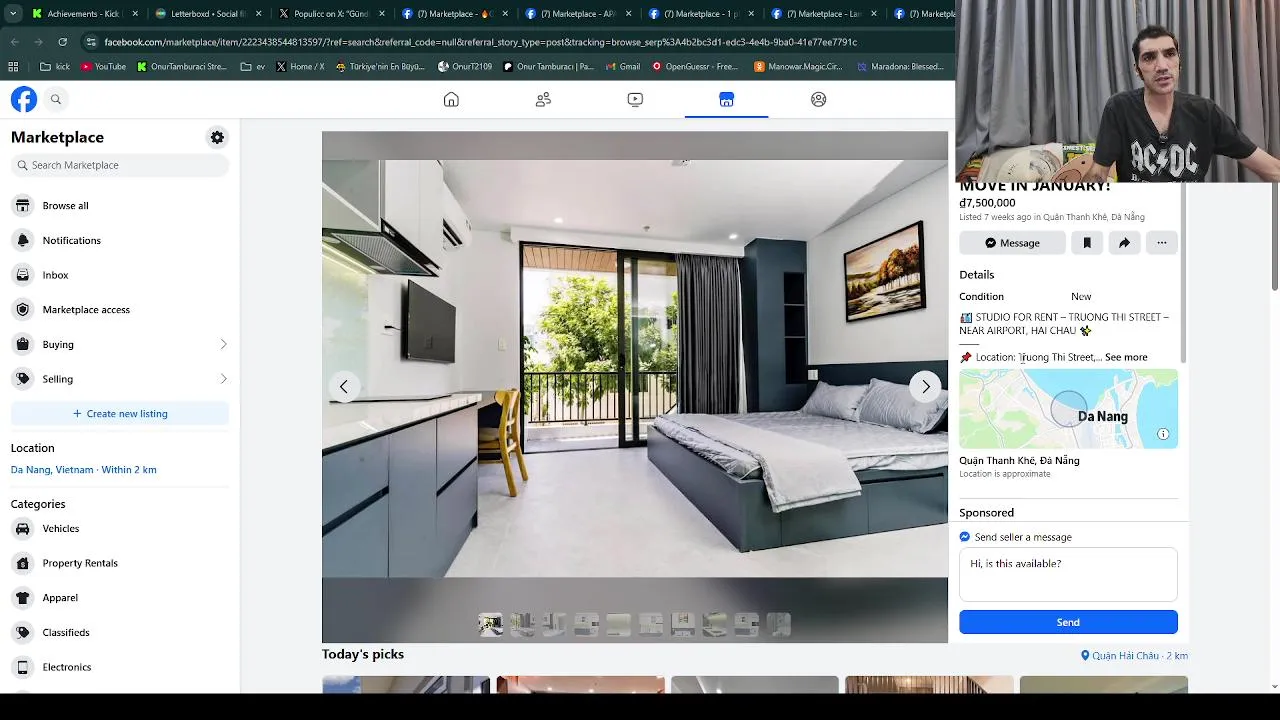Image resolution: width=1280 pixels, height=720 pixels.
Task: Select Apparel category
Action: (120, 597)
